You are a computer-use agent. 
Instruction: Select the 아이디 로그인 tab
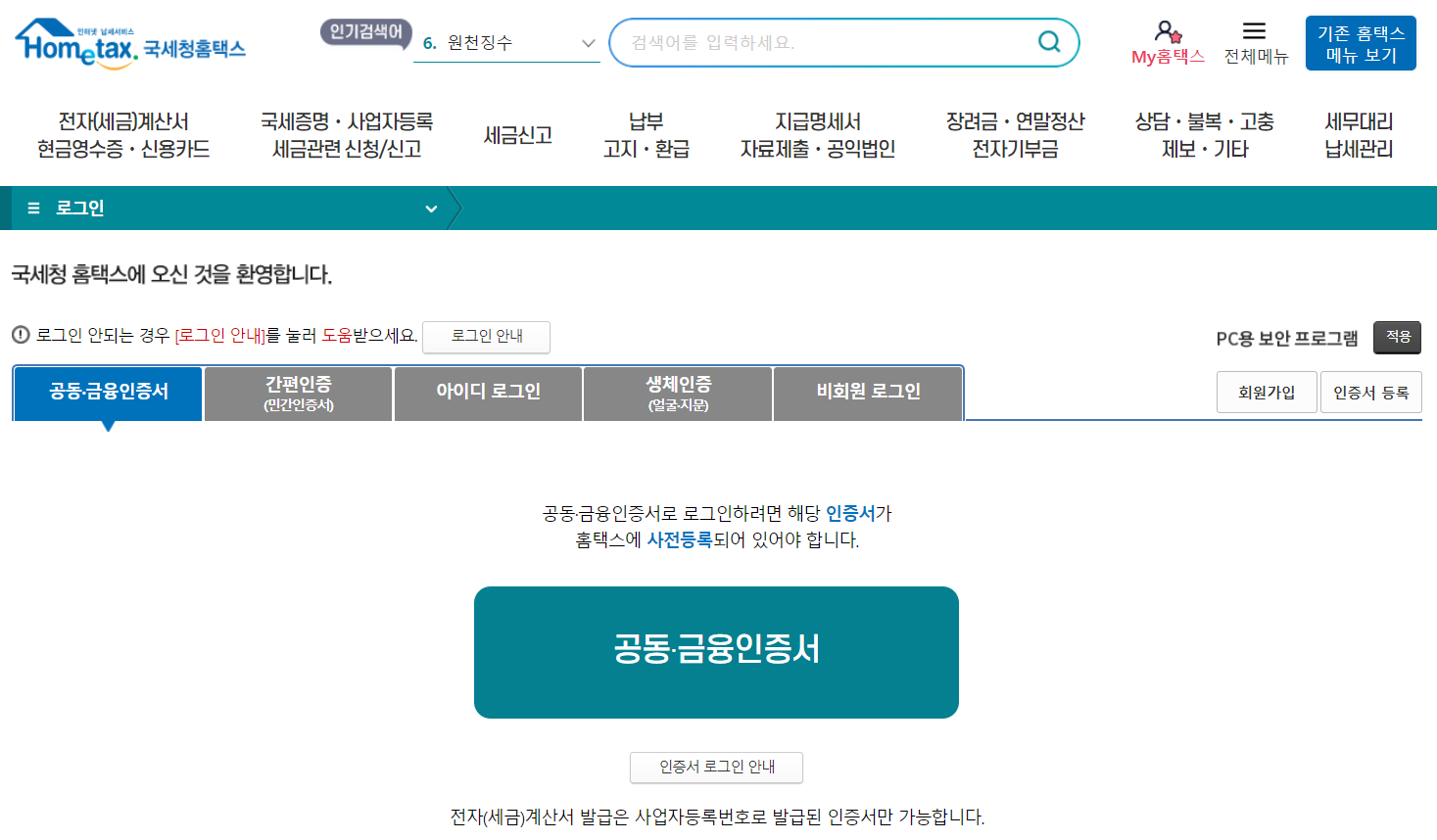[488, 393]
